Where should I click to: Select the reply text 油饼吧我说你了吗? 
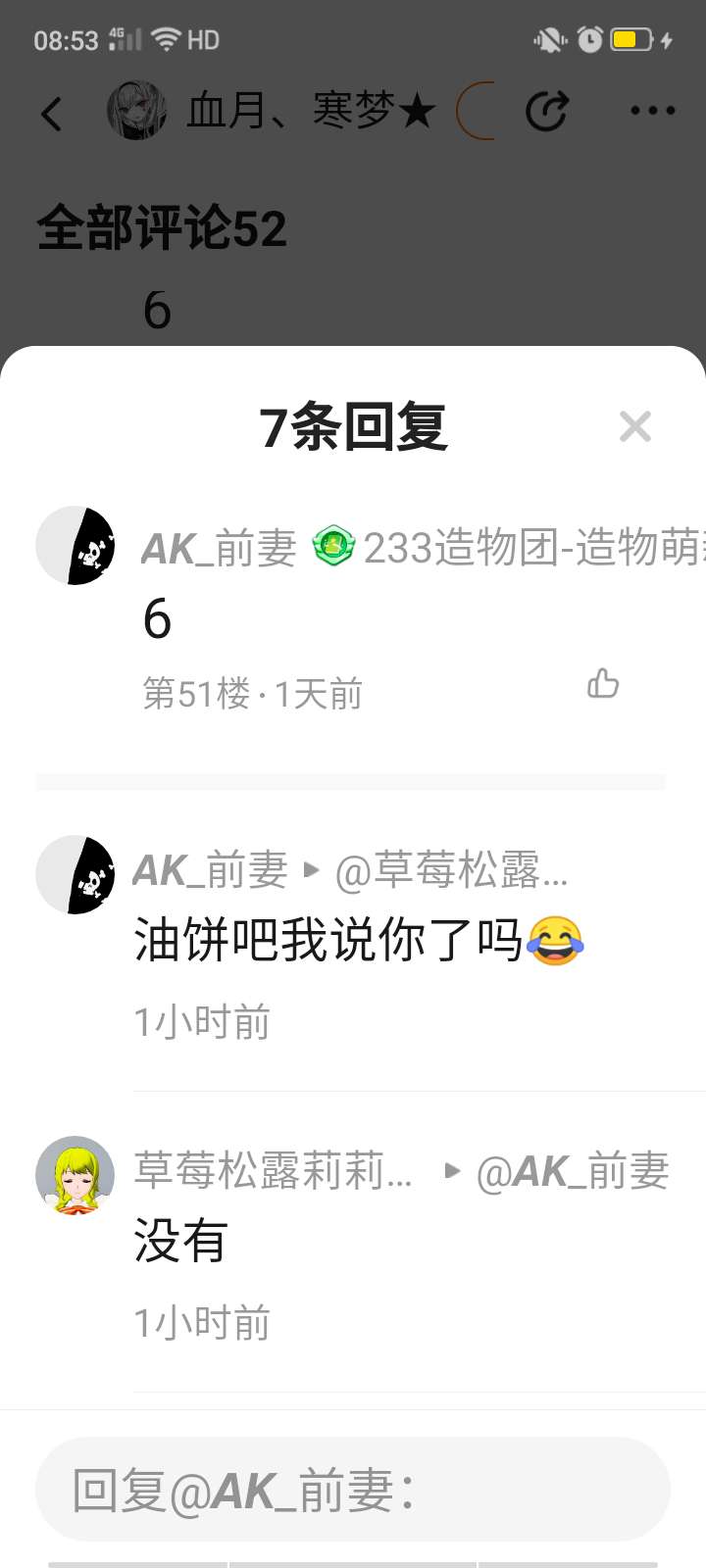328,940
